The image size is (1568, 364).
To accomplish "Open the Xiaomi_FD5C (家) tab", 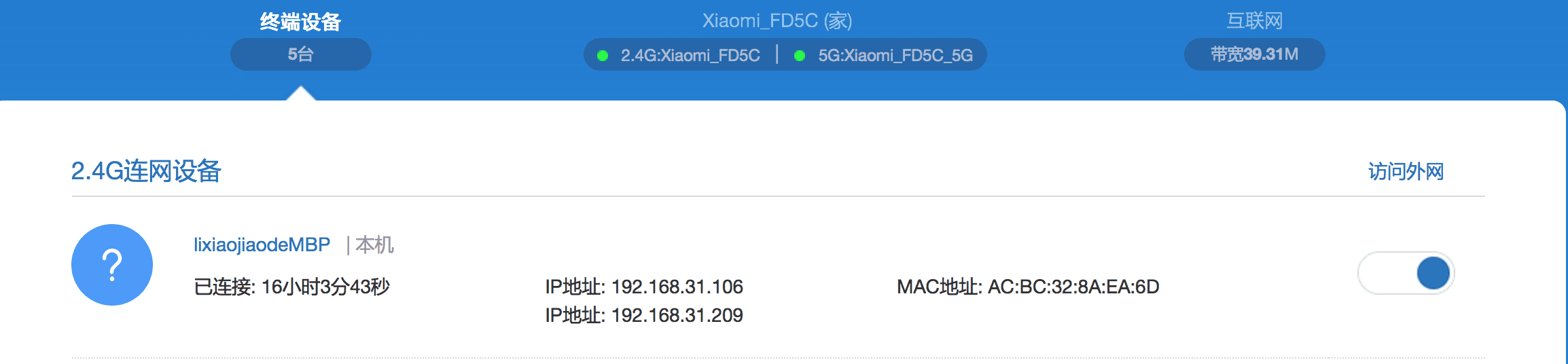I will (x=777, y=21).
